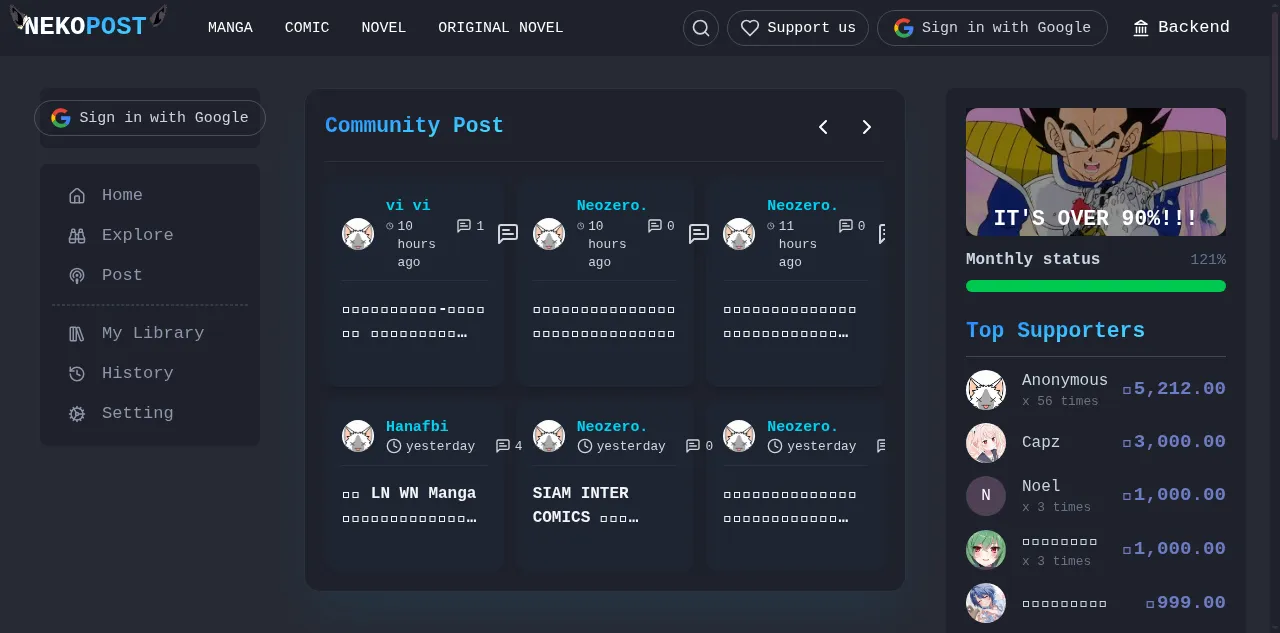This screenshot has height=633, width=1280.
Task: Show next Community Post page
Action: point(867,127)
